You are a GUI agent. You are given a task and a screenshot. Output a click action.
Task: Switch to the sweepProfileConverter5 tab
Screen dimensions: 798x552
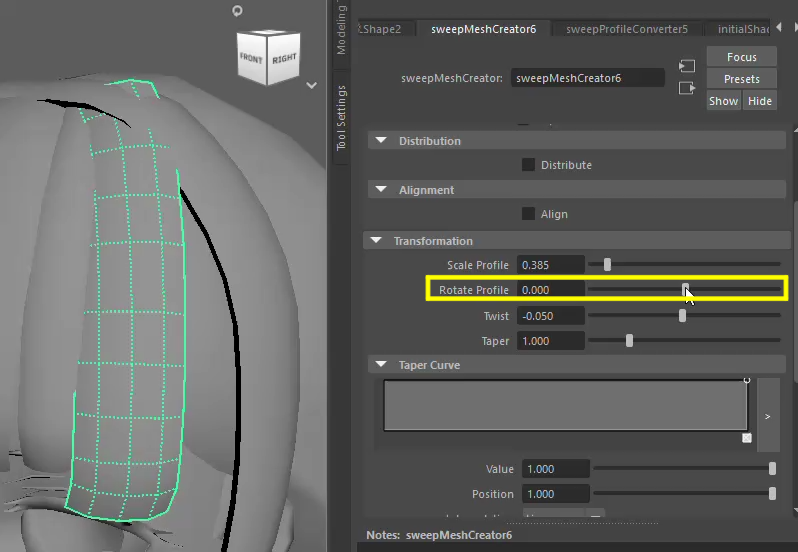[626, 29]
